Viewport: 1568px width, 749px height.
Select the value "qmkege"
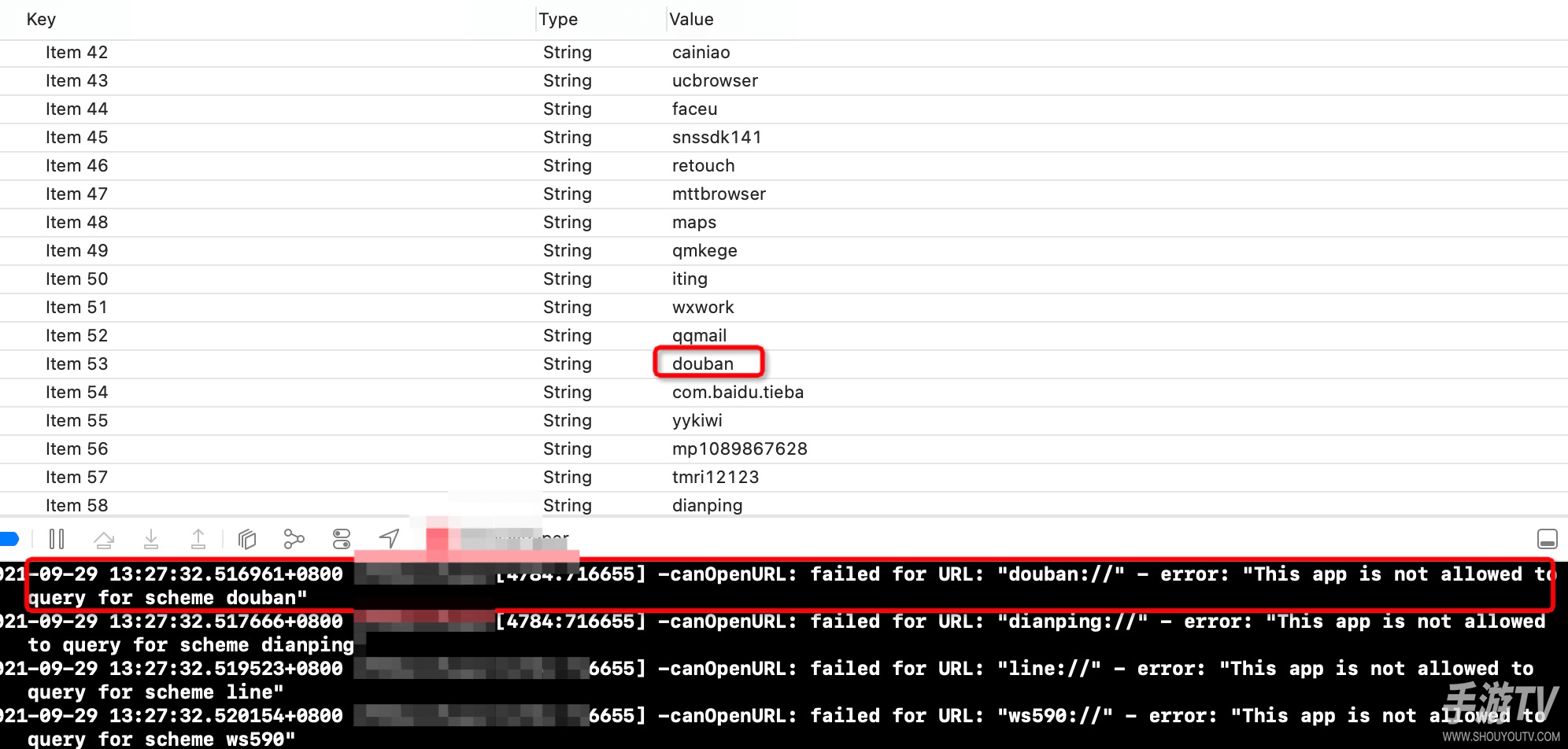click(x=704, y=251)
